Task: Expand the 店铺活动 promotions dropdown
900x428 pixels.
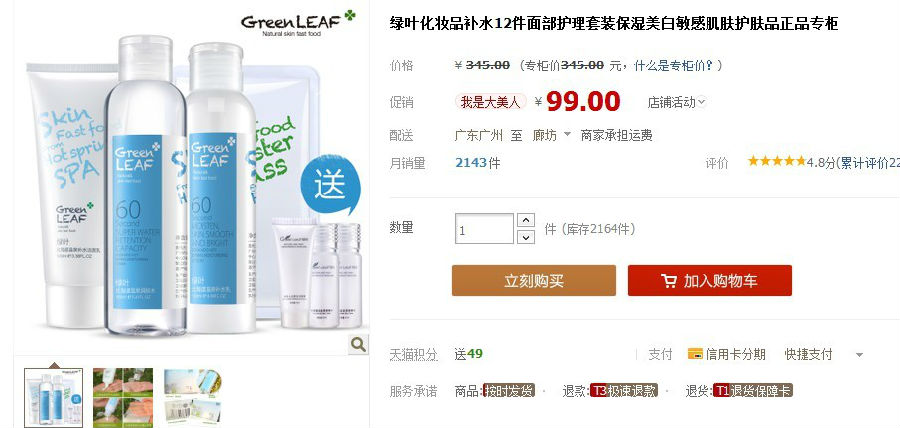Action: point(677,103)
